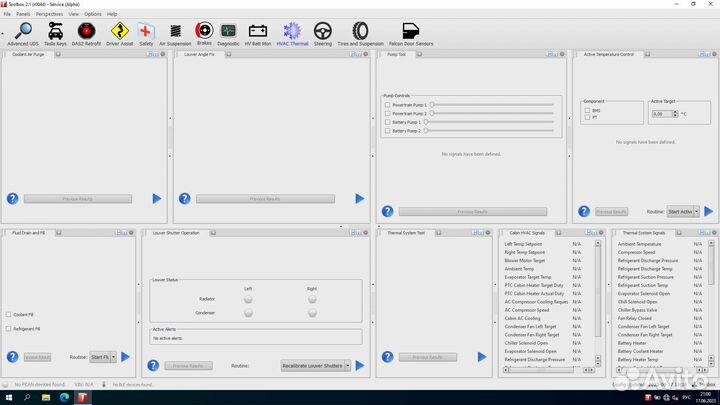Start the Louver Angle Fix routine
This screenshot has height=405, width=720.
point(360,198)
